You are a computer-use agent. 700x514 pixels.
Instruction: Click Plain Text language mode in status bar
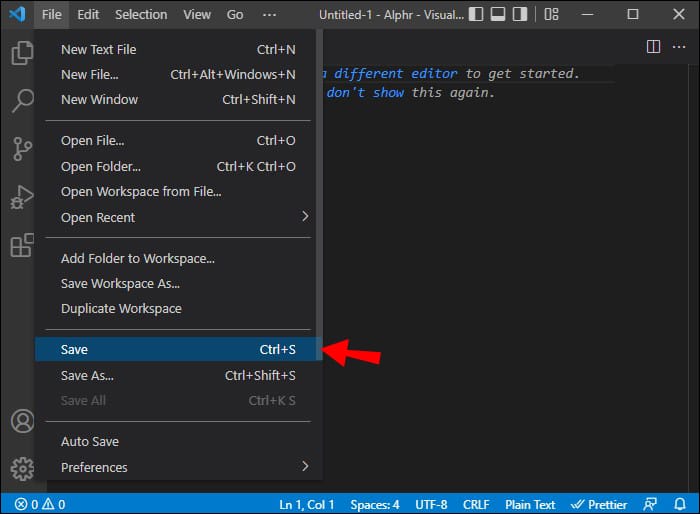(530, 504)
